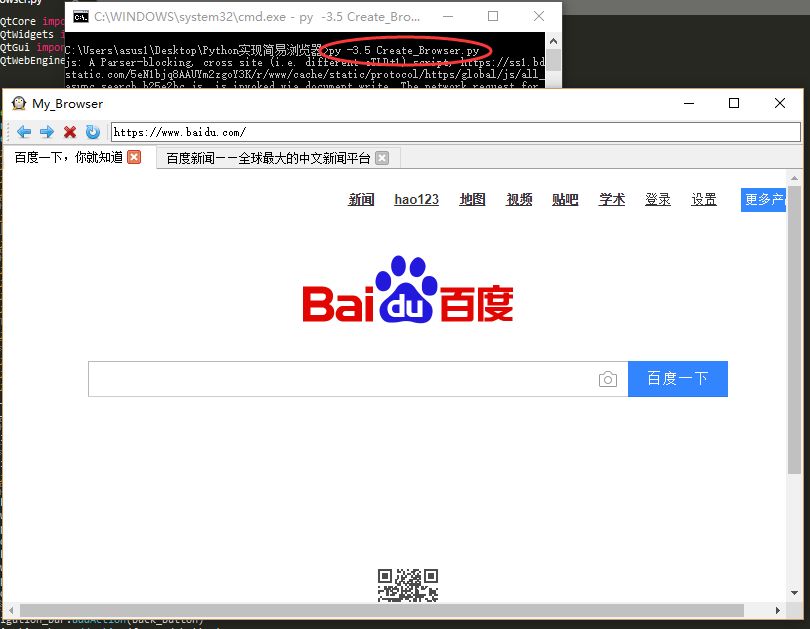Click the URL address bar
The width and height of the screenshot is (810, 629).
455,132
